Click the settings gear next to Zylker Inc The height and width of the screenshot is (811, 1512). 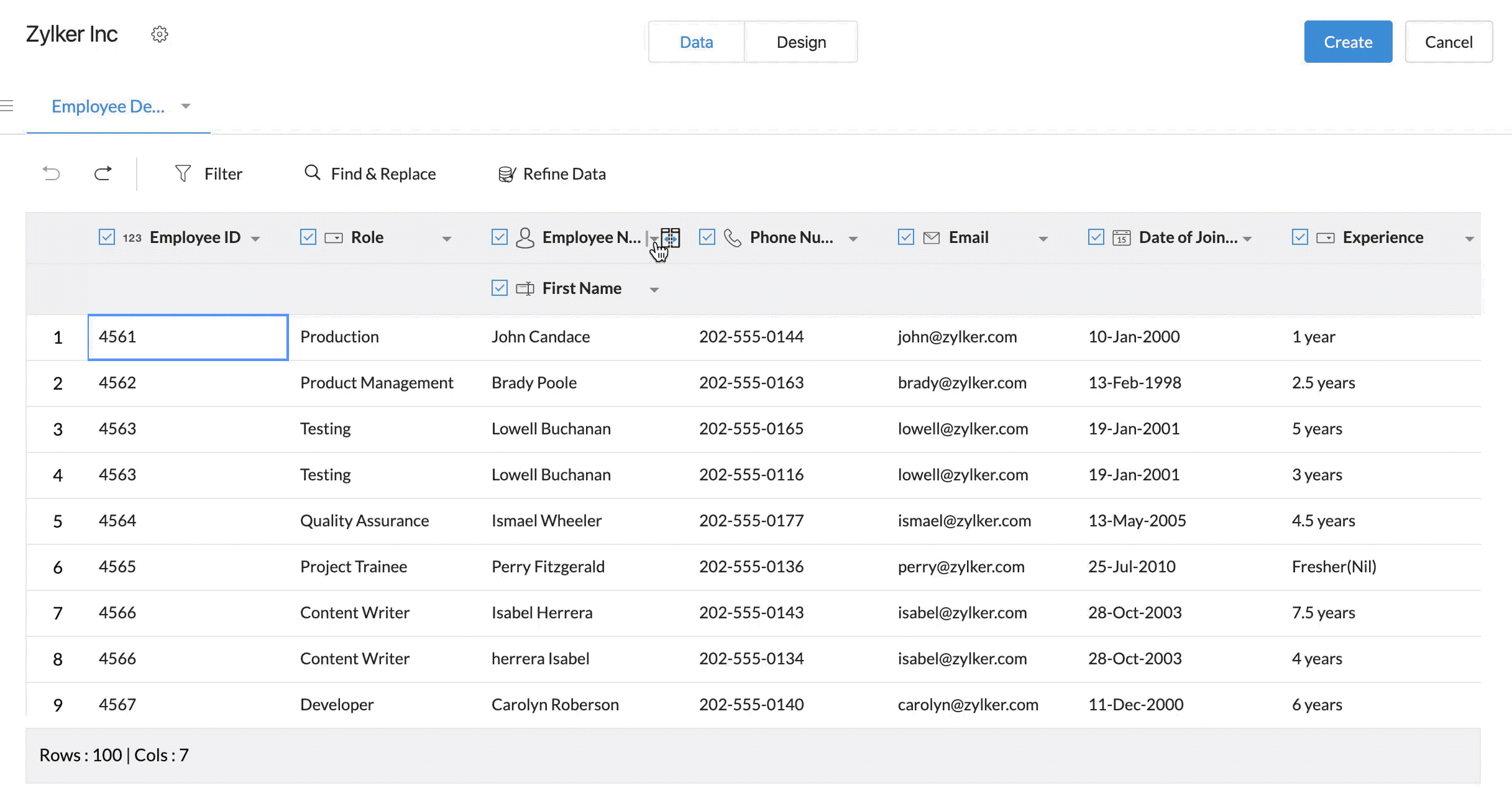(x=160, y=34)
